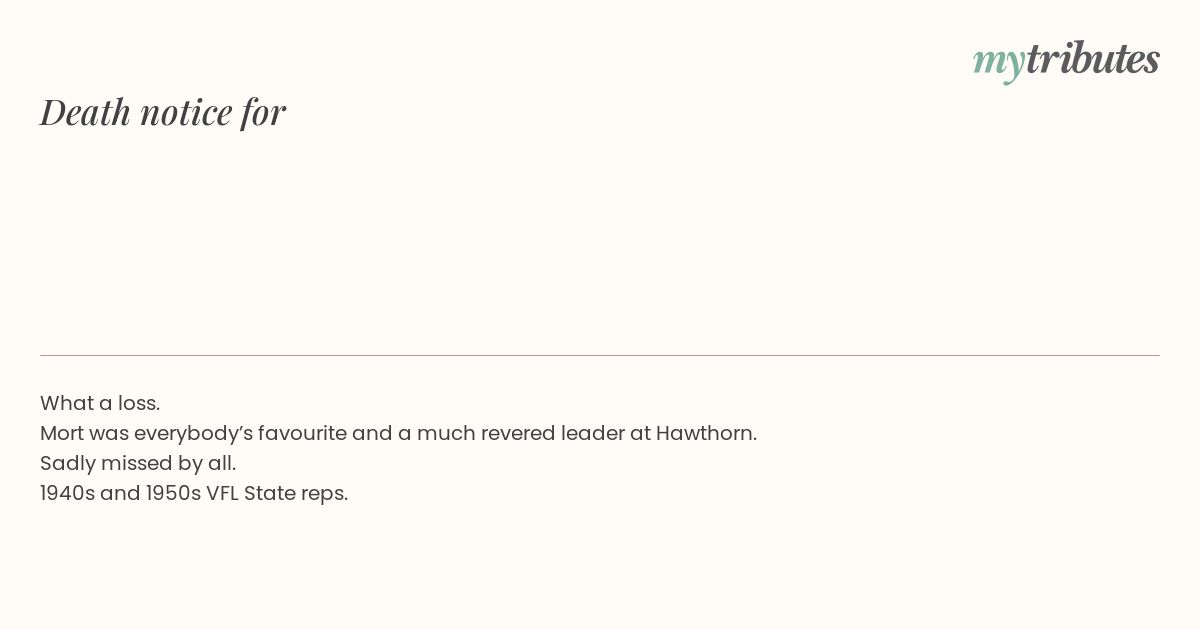The height and width of the screenshot is (630, 1200).
Task: Click the name "Mort" in the tribute
Action: (62, 433)
